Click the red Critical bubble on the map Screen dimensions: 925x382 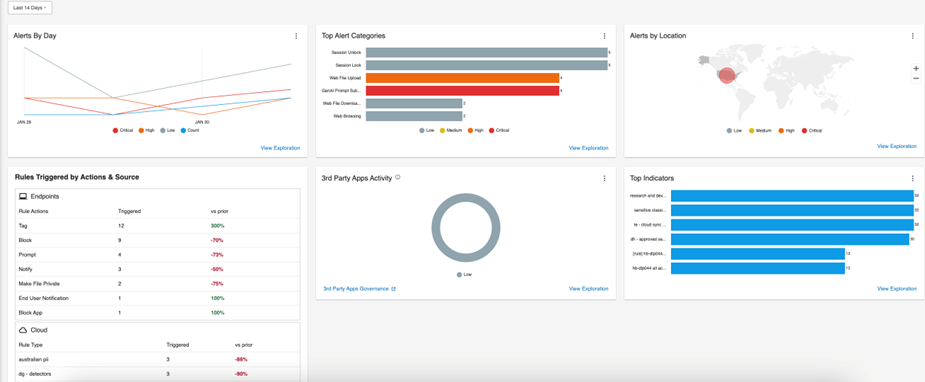(727, 75)
